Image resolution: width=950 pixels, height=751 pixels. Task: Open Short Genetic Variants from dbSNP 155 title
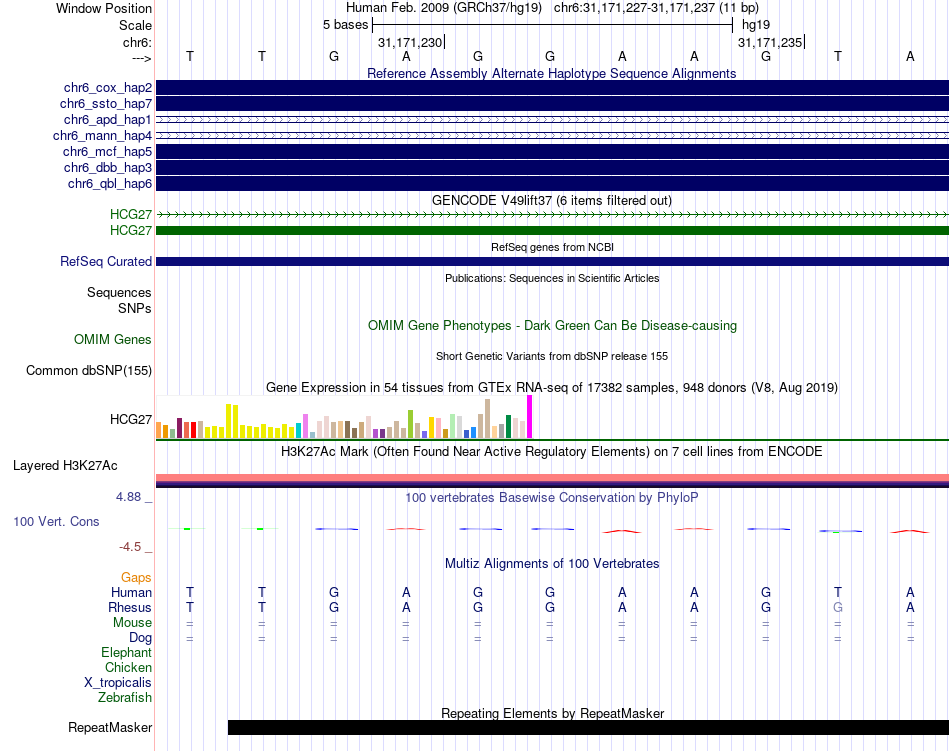click(552, 356)
